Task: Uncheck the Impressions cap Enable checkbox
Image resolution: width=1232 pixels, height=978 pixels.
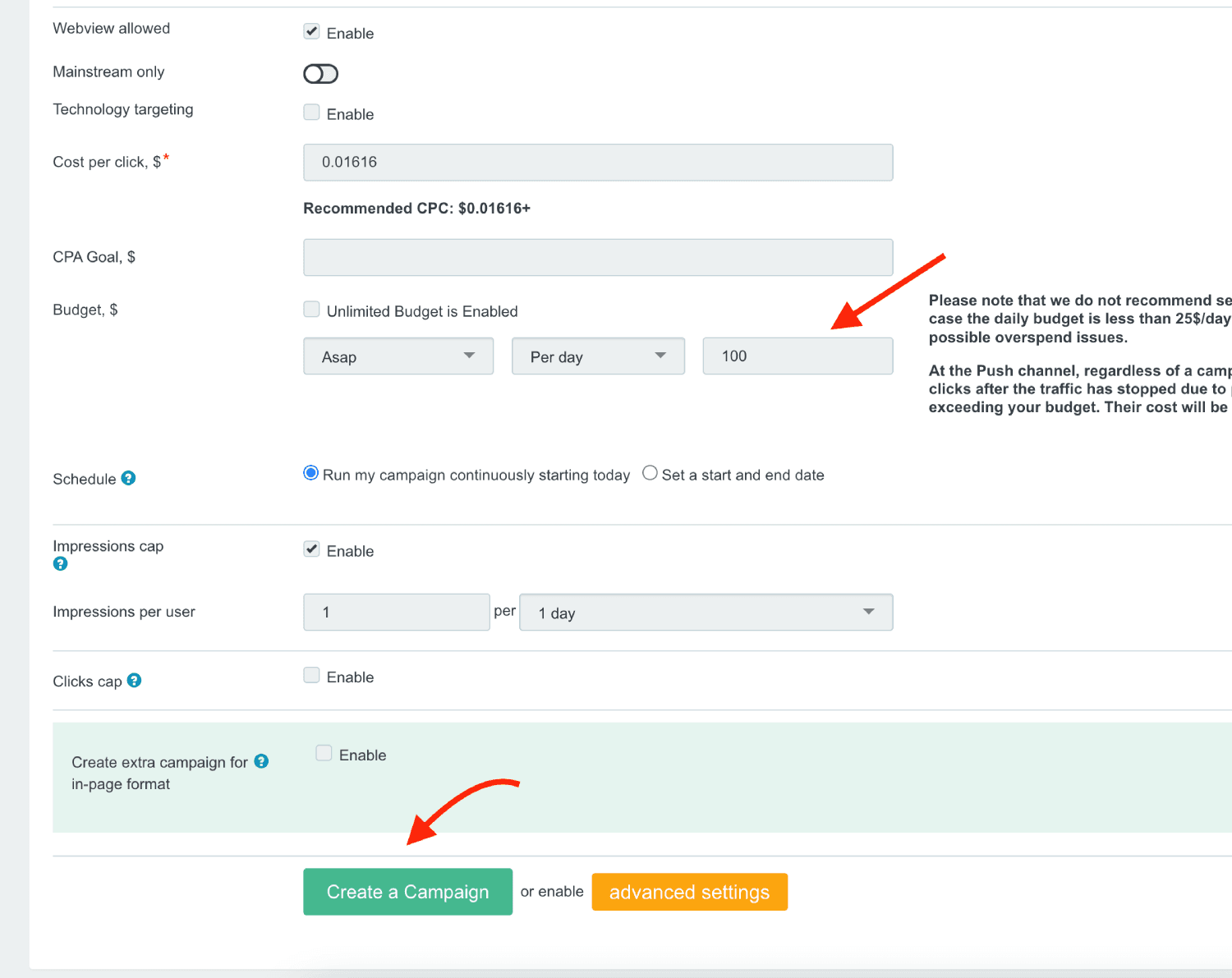Action: pos(311,549)
